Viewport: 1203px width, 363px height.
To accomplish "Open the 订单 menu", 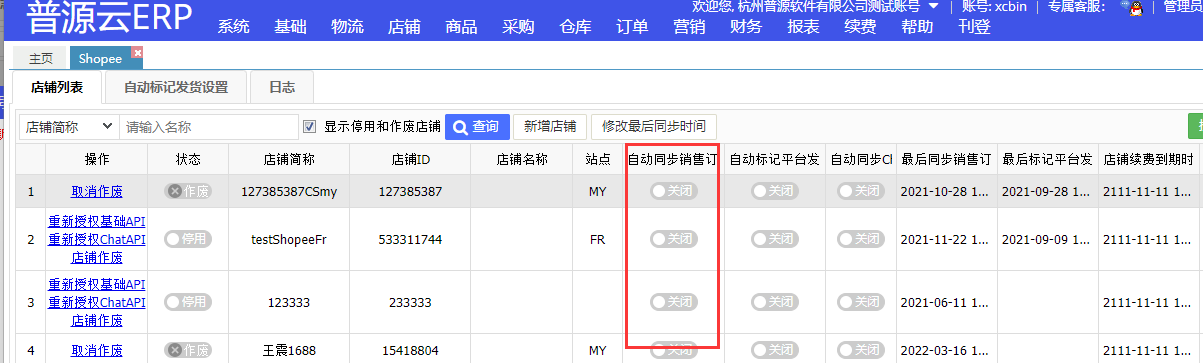I will tap(632, 27).
